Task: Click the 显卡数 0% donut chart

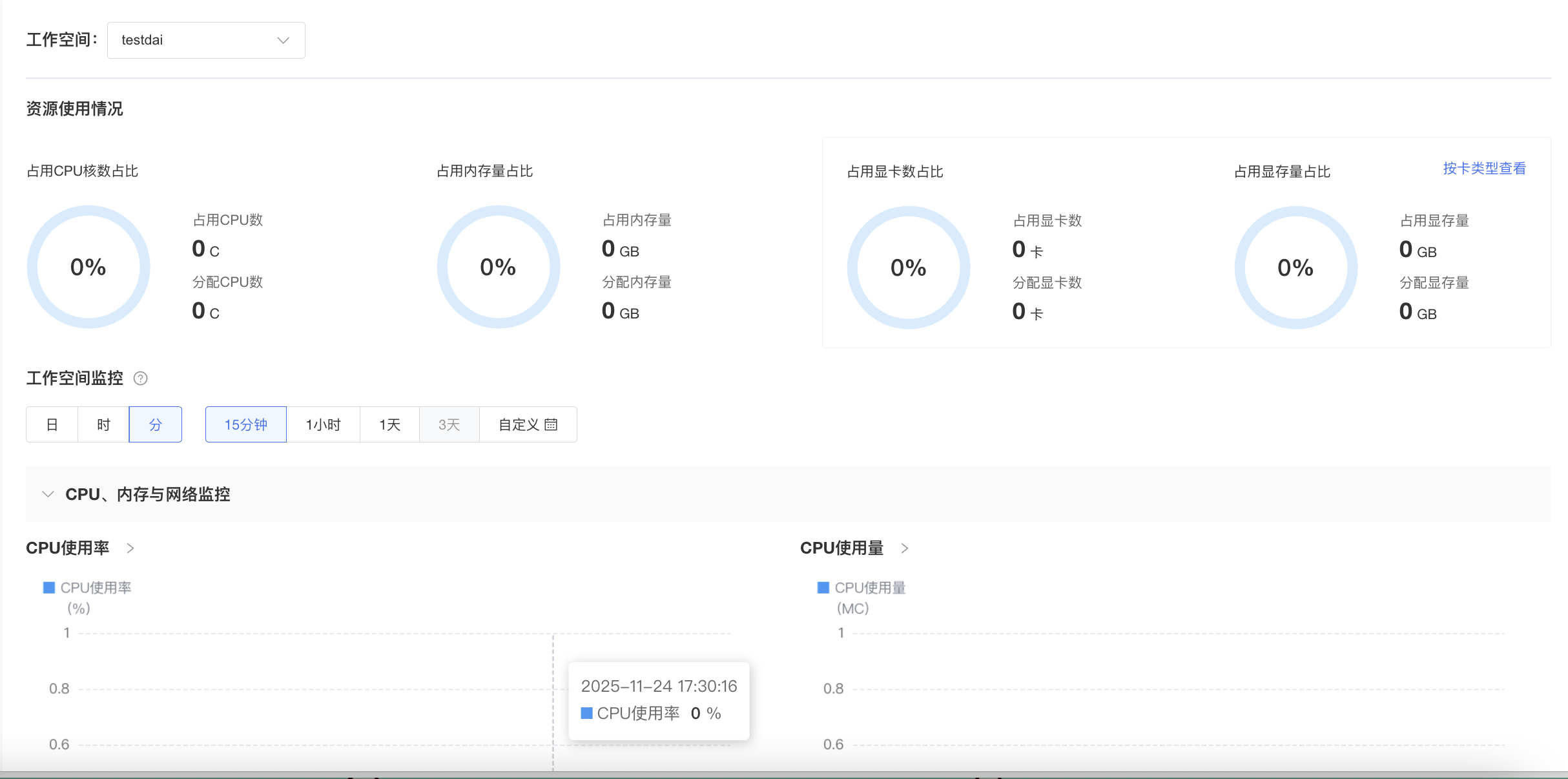Action: (908, 267)
